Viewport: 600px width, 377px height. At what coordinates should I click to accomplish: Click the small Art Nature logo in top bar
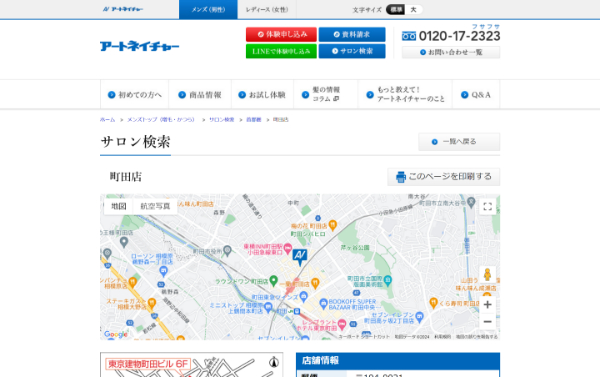[x=123, y=9]
